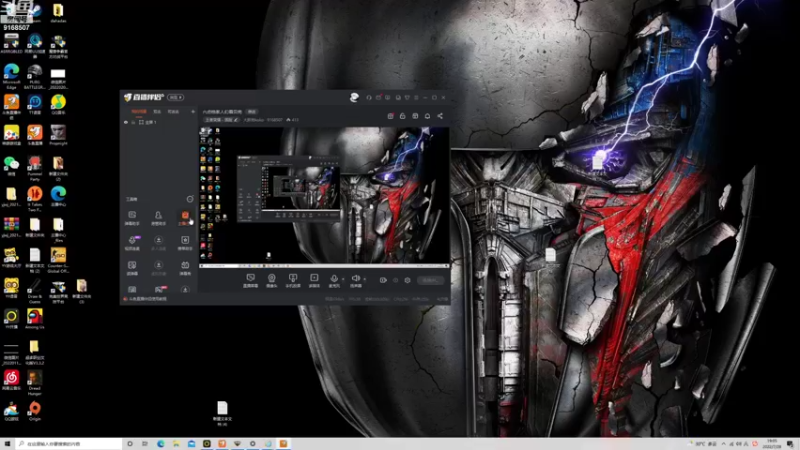Open the Origin desktop shortcut

(35, 411)
